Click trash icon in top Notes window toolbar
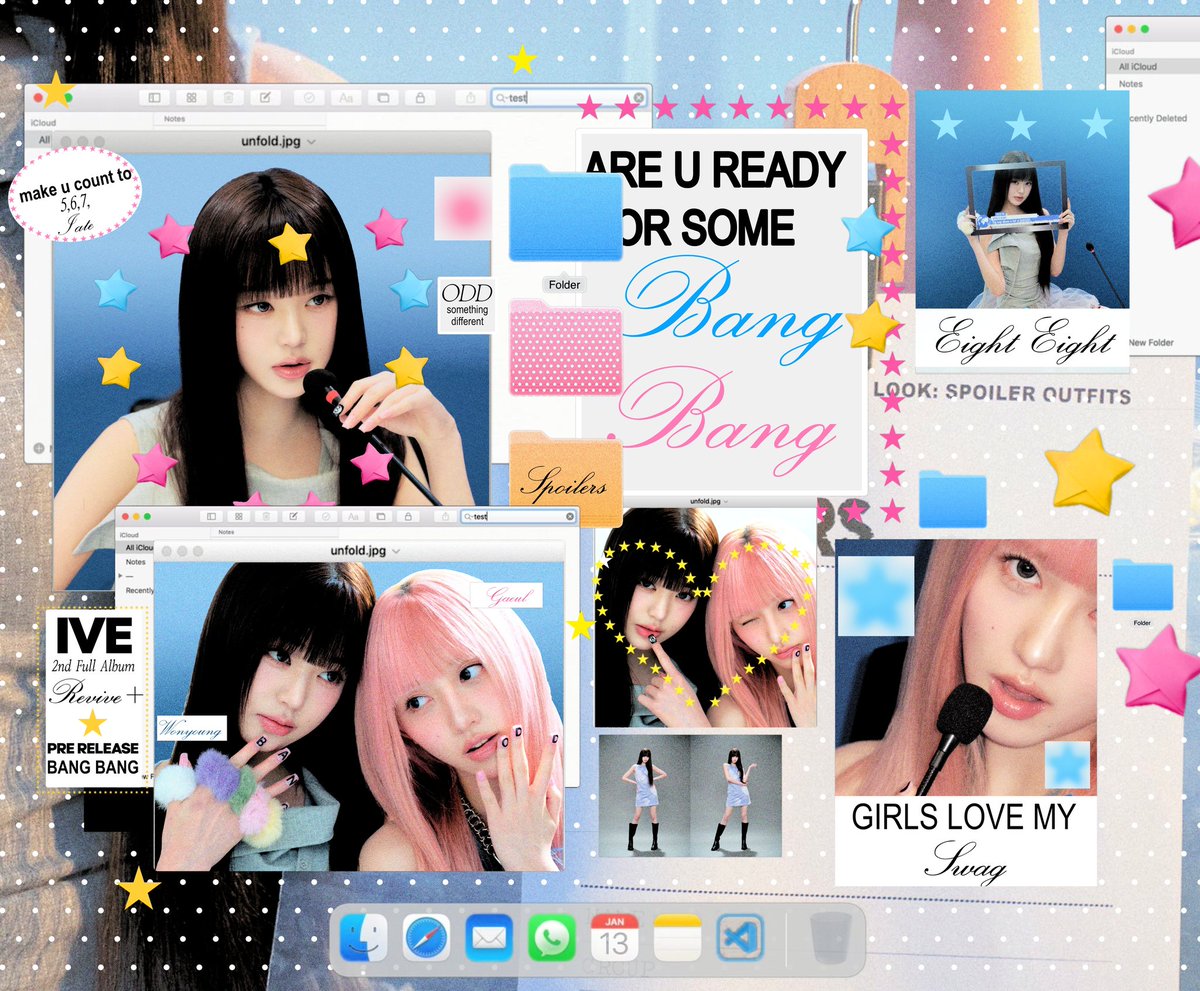 coord(228,98)
